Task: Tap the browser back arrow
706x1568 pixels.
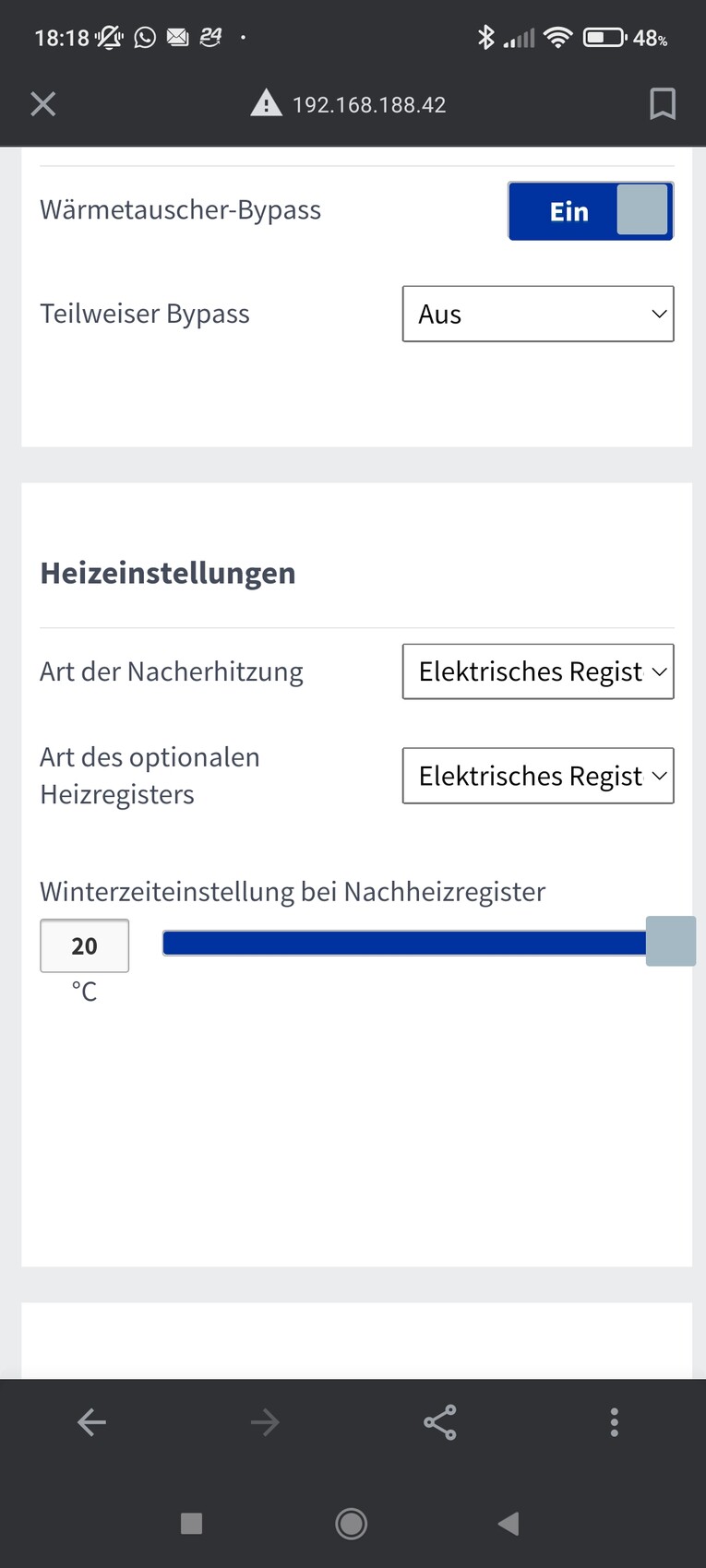Action: [91, 1422]
